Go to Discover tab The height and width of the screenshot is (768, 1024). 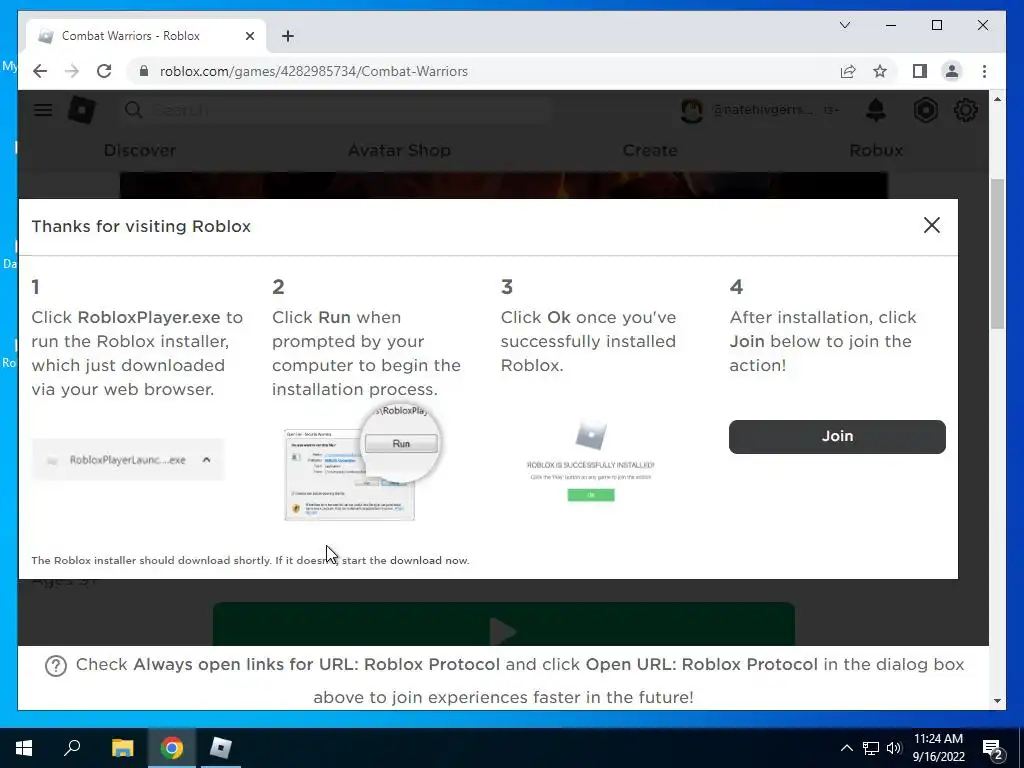tap(140, 150)
